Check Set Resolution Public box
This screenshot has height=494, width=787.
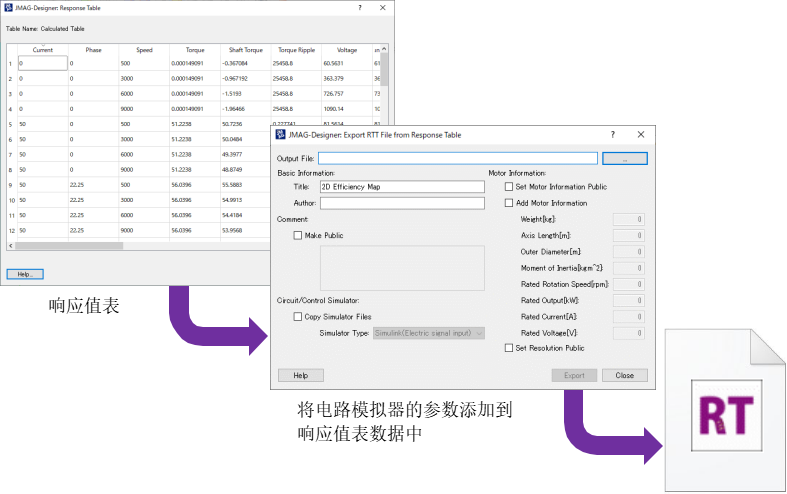[x=509, y=348]
